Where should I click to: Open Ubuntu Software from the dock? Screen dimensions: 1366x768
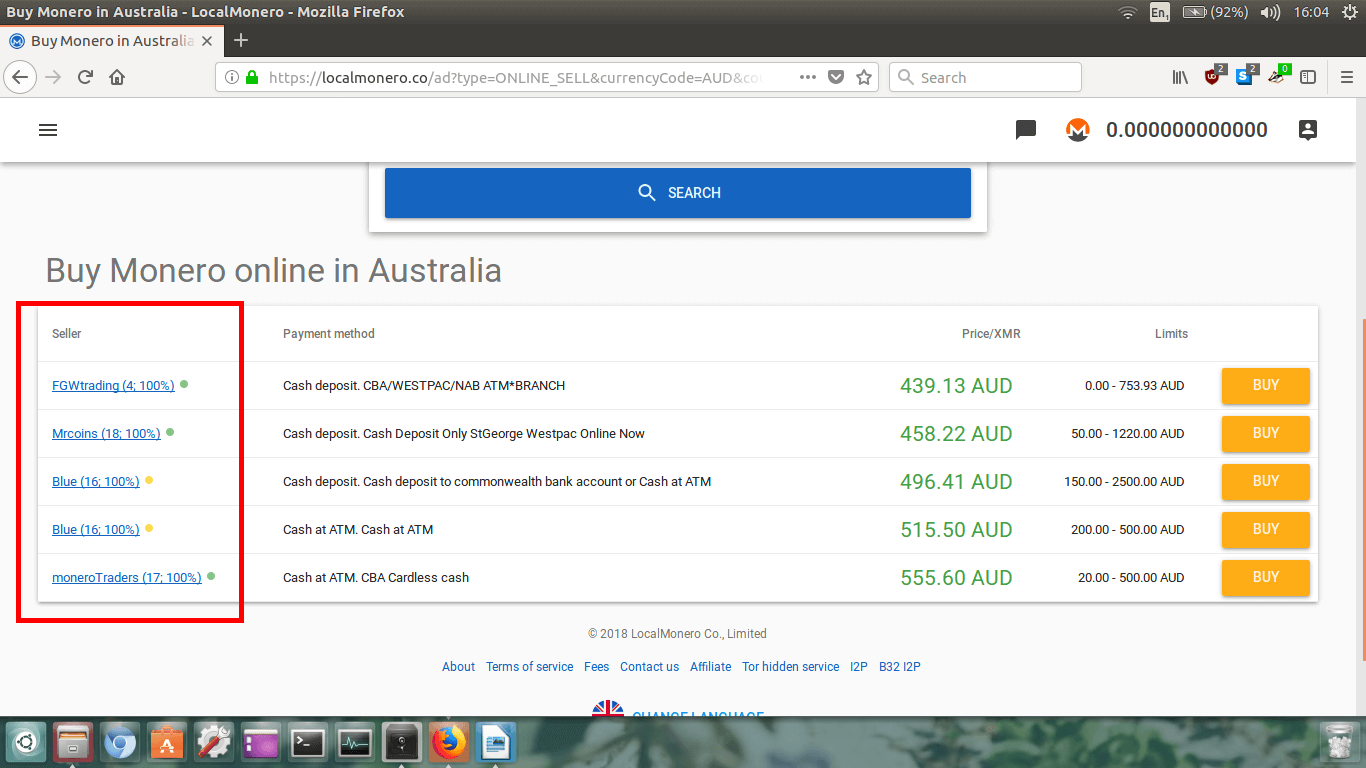pyautogui.click(x=167, y=743)
